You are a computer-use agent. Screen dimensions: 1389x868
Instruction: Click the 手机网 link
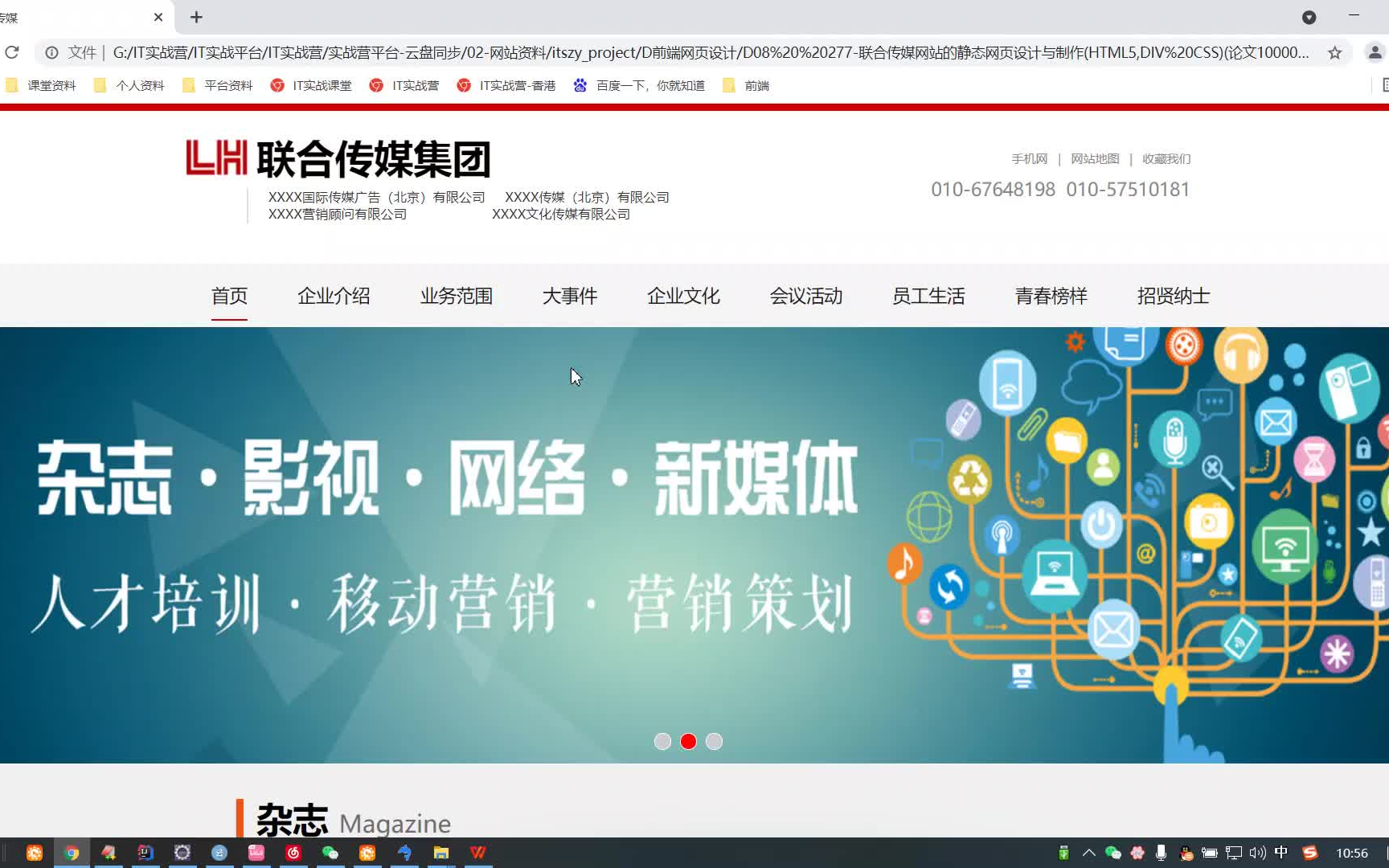click(1030, 158)
